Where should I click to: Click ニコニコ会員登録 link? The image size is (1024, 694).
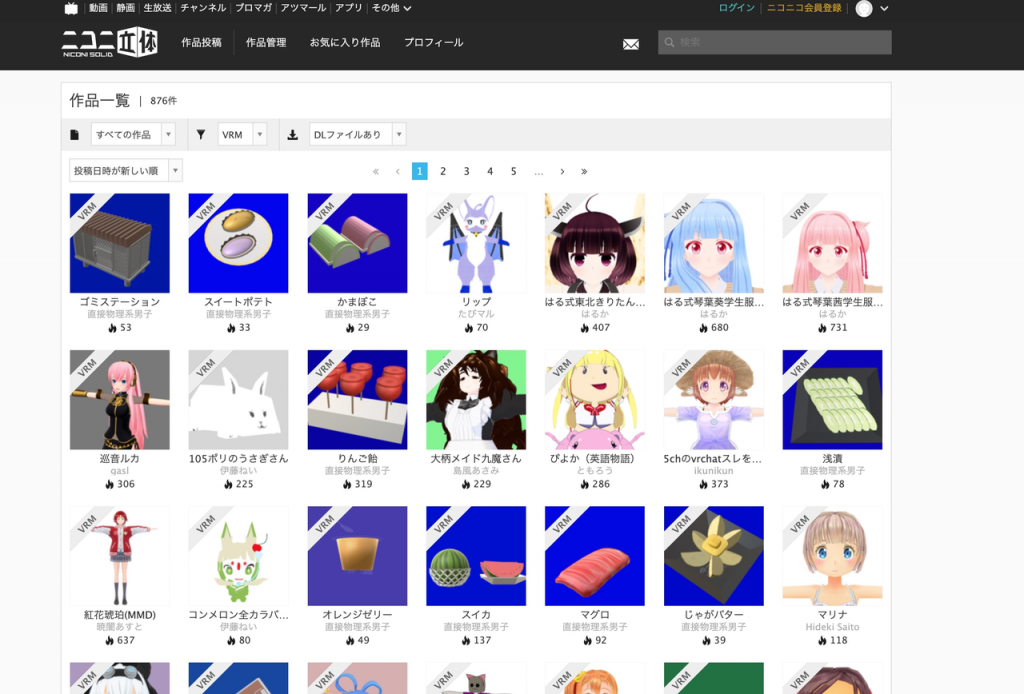click(x=804, y=8)
